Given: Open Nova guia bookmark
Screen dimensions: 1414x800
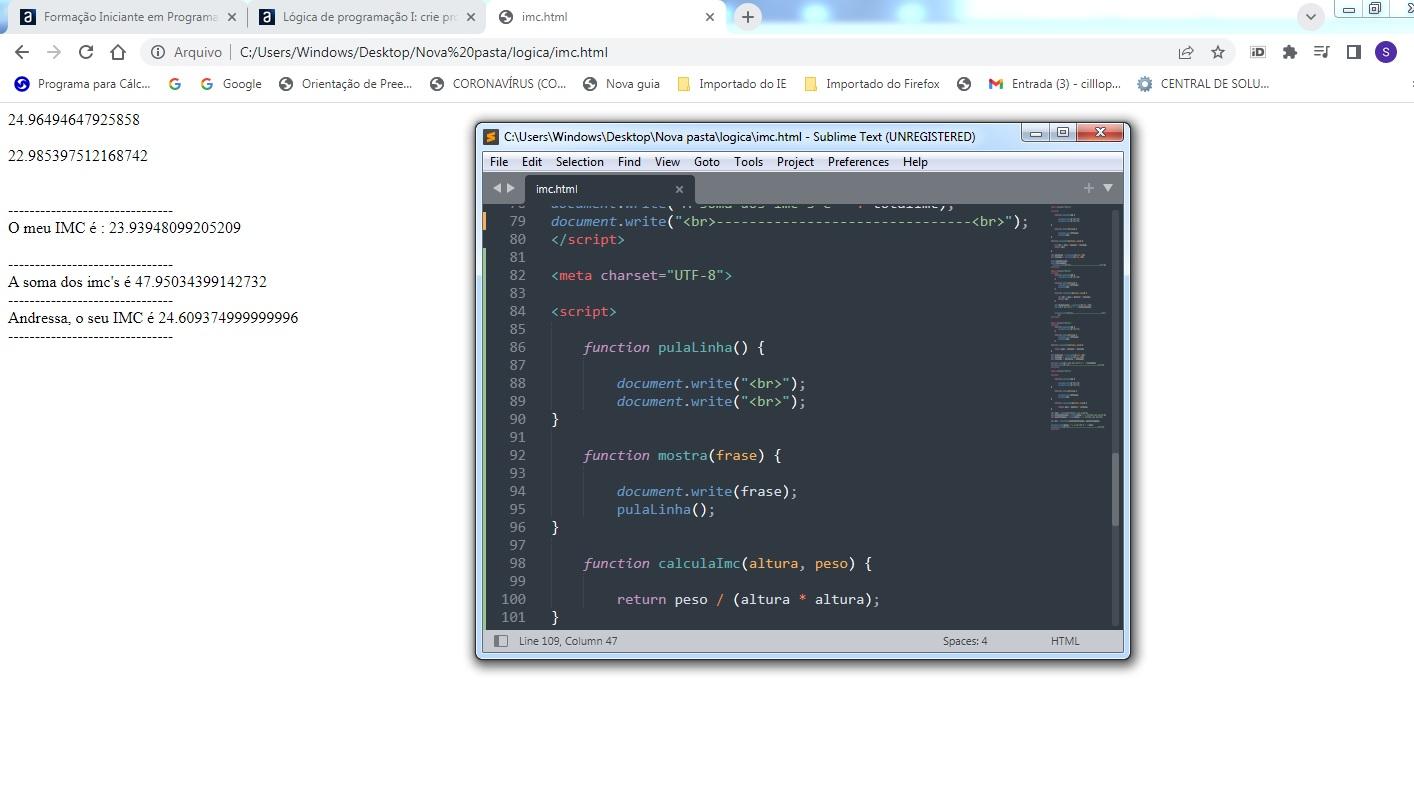Looking at the screenshot, I should click(621, 84).
